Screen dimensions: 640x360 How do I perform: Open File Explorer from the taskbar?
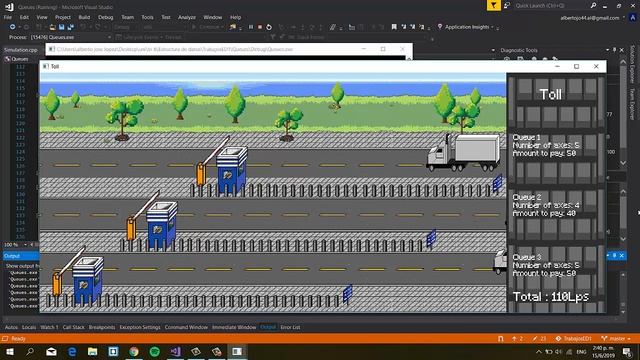point(93,351)
